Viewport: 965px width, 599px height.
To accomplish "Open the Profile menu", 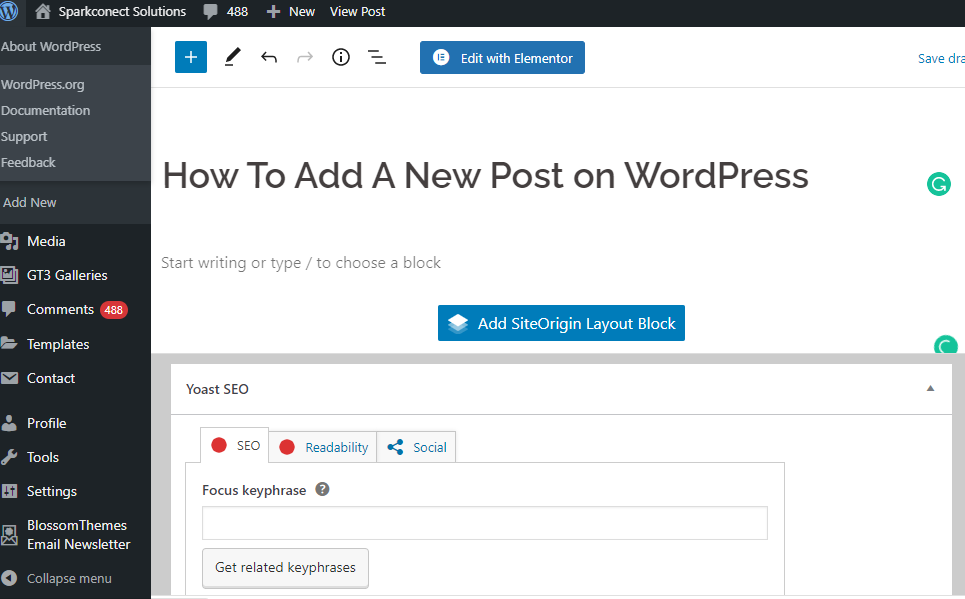I will click(x=47, y=424).
